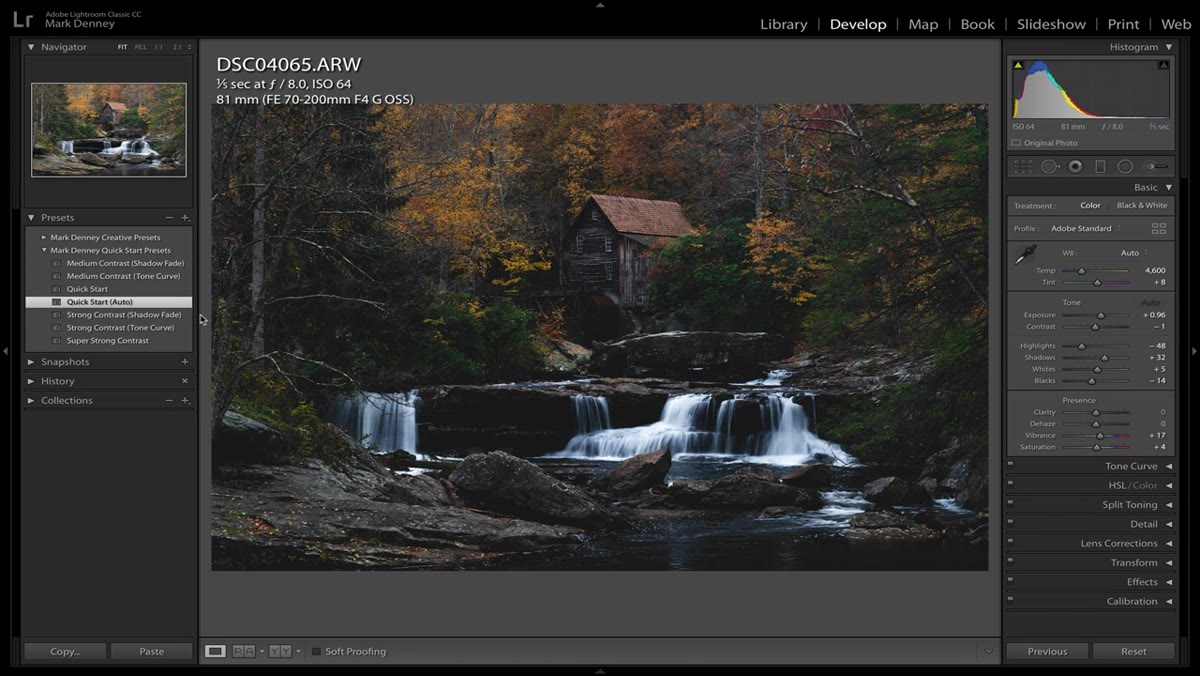Viewport: 1200px width, 676px height.
Task: Collapse the Histogram panel
Action: [1168, 47]
